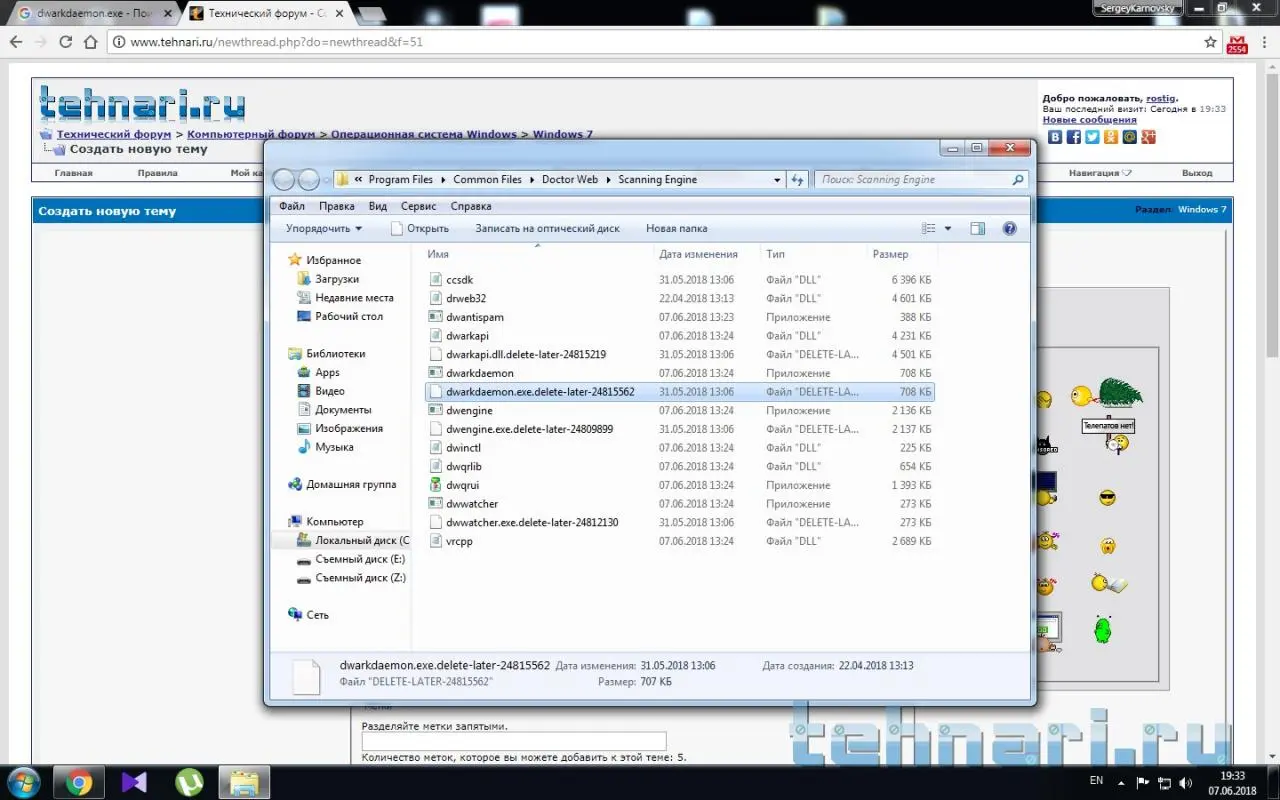
Task: Bookmark this page with the star icon
Action: click(x=1210, y=42)
